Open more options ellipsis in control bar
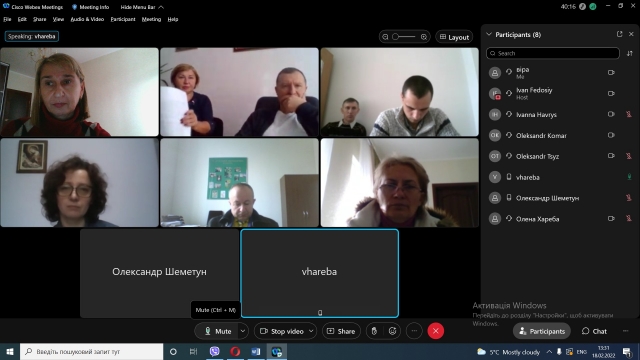The image size is (640, 360). (414, 331)
